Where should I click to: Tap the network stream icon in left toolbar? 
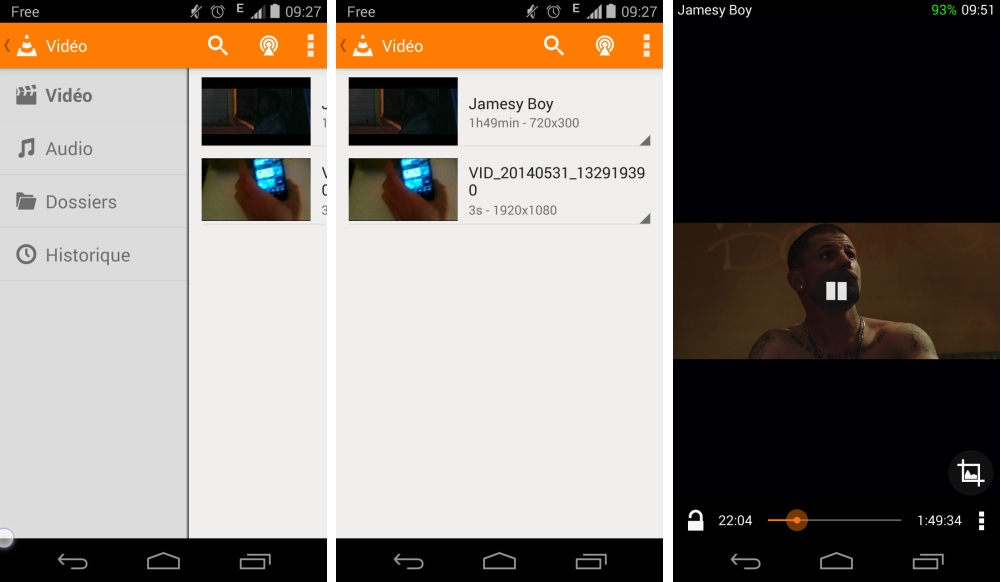point(268,46)
